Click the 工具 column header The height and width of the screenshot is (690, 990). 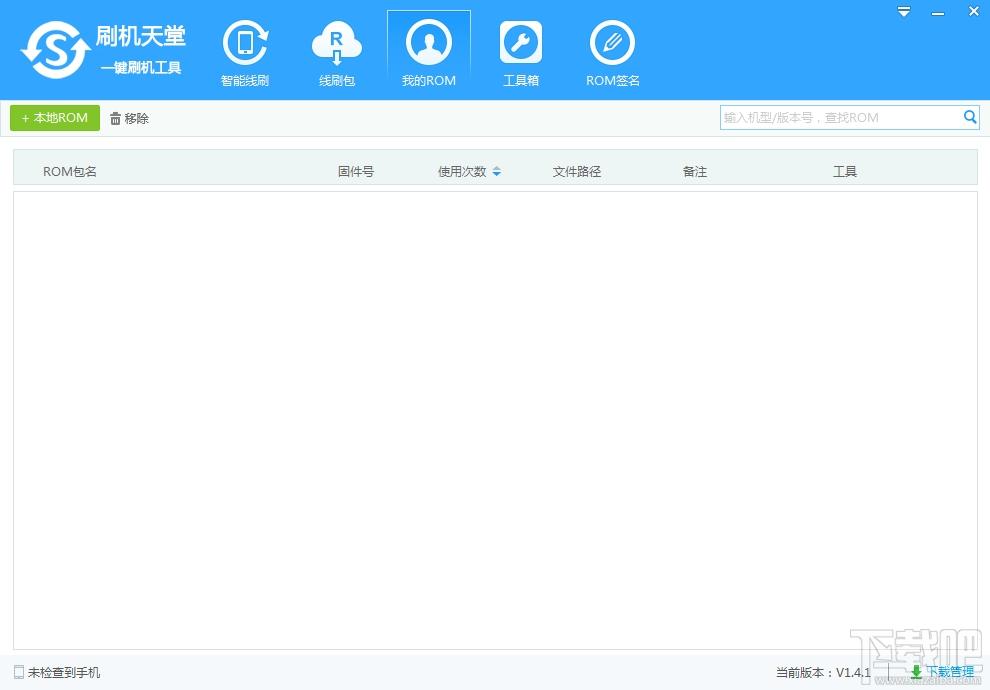[845, 172]
